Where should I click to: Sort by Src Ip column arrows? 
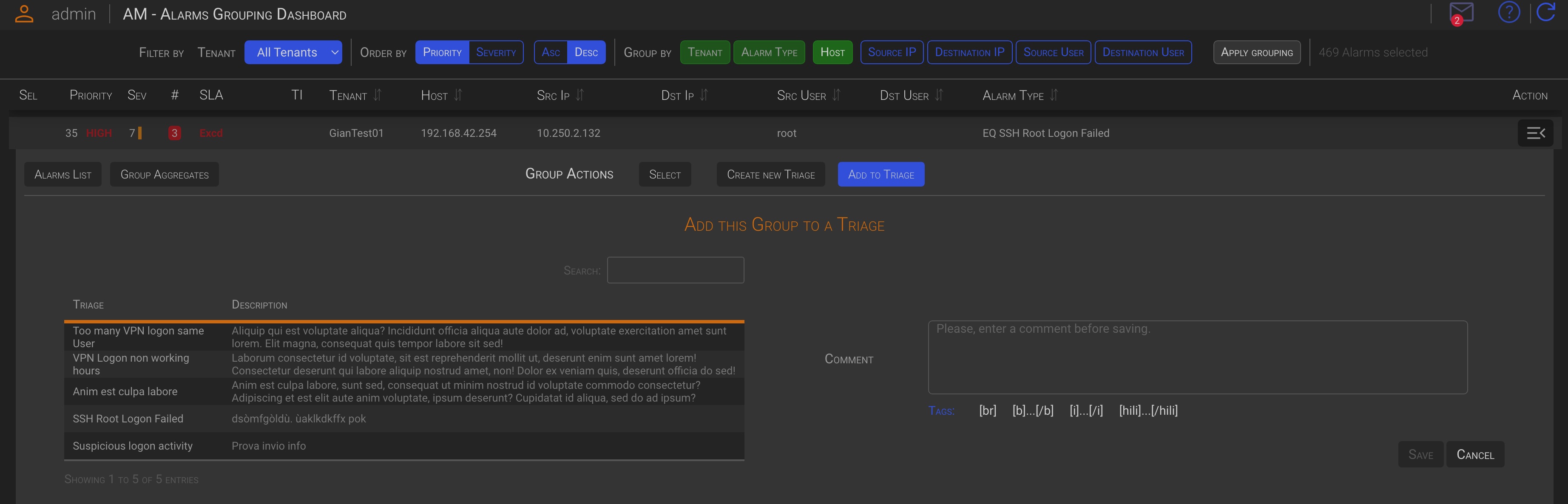pos(580,95)
